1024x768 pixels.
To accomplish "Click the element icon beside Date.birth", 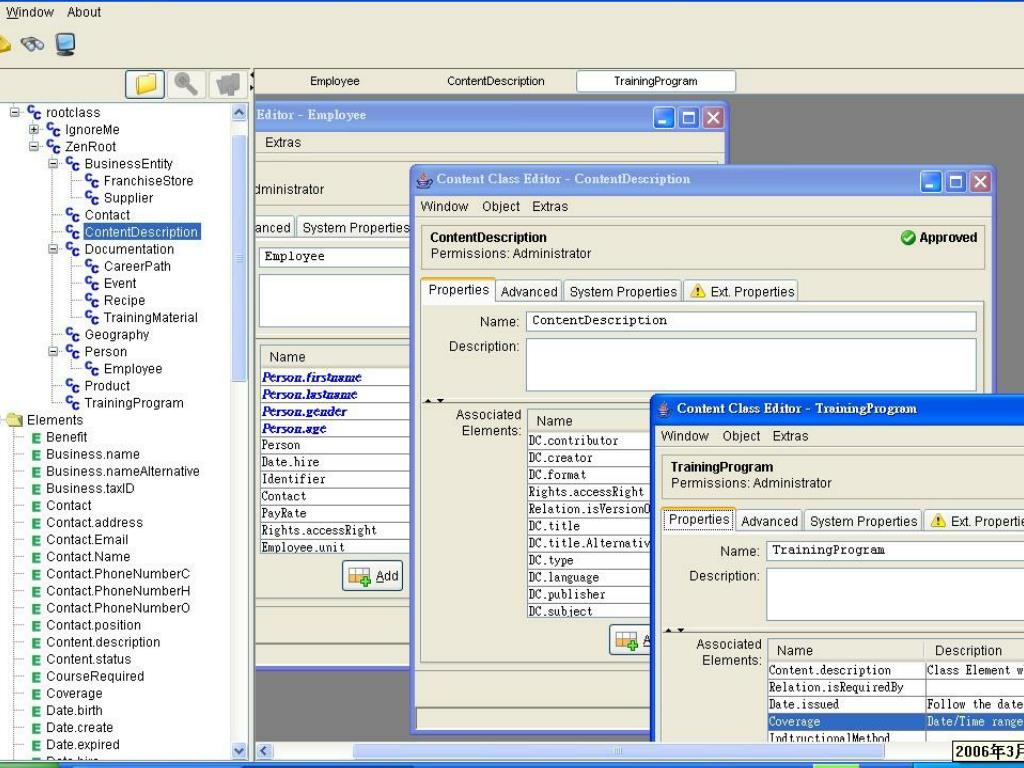I will pyautogui.click(x=37, y=711).
